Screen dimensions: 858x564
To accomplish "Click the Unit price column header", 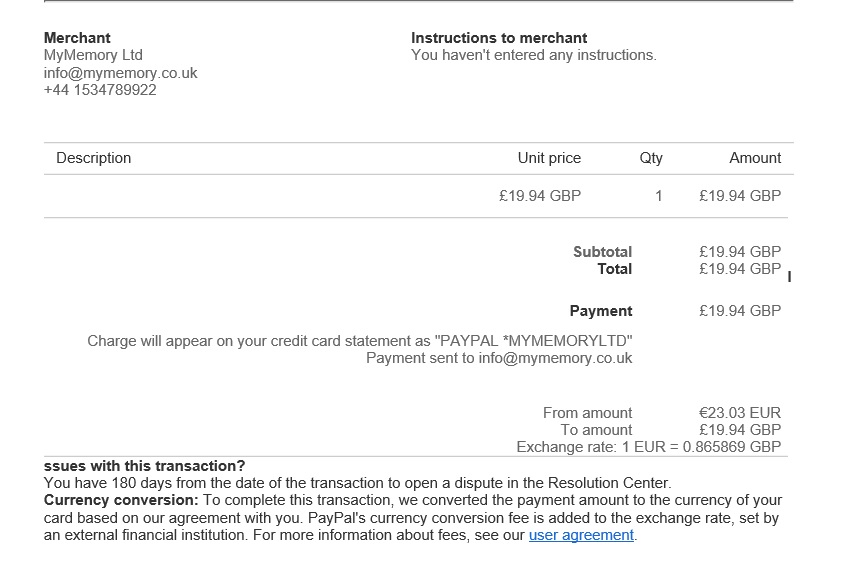I will tap(549, 158).
